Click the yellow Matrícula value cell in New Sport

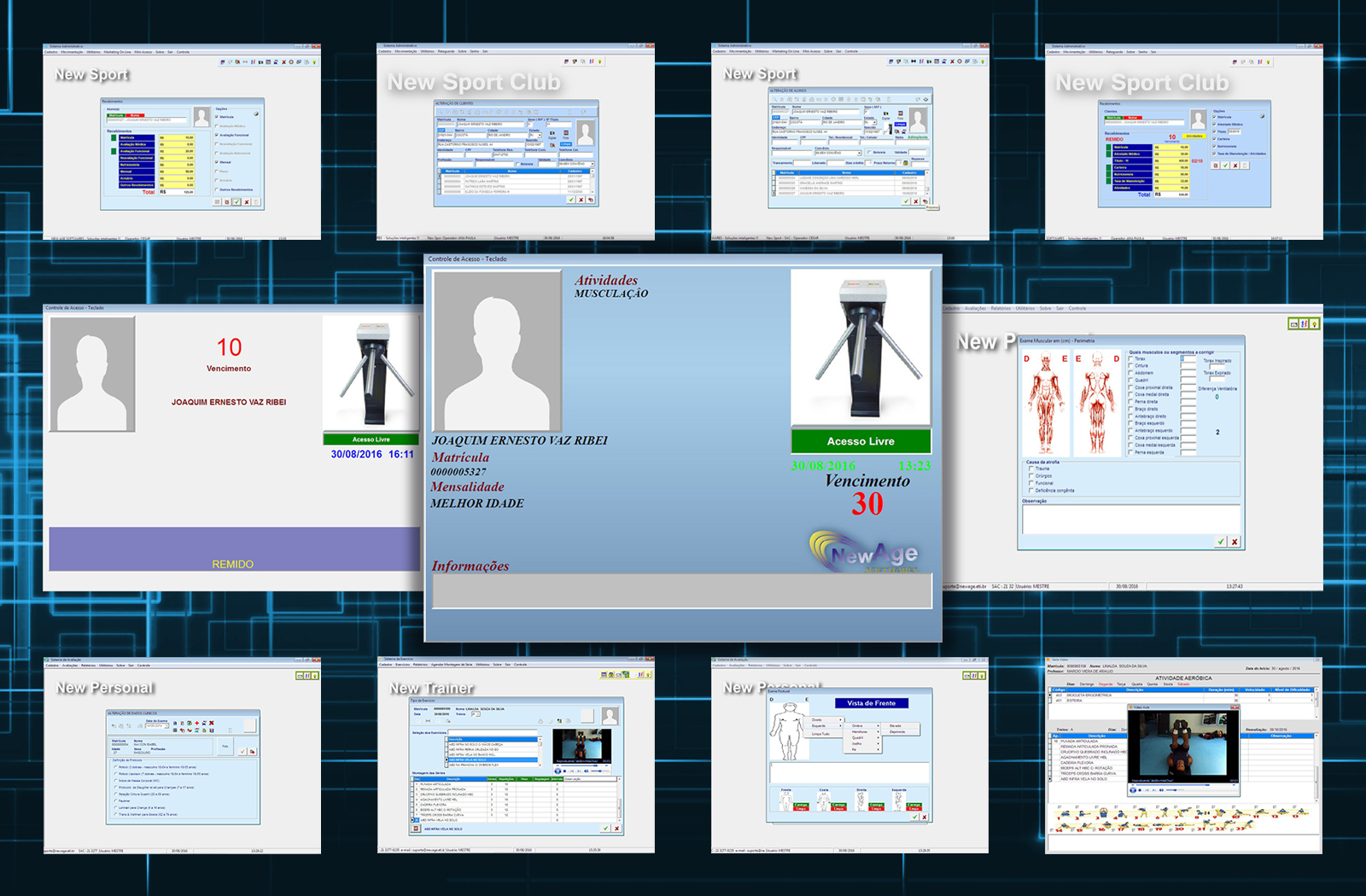(x=177, y=137)
